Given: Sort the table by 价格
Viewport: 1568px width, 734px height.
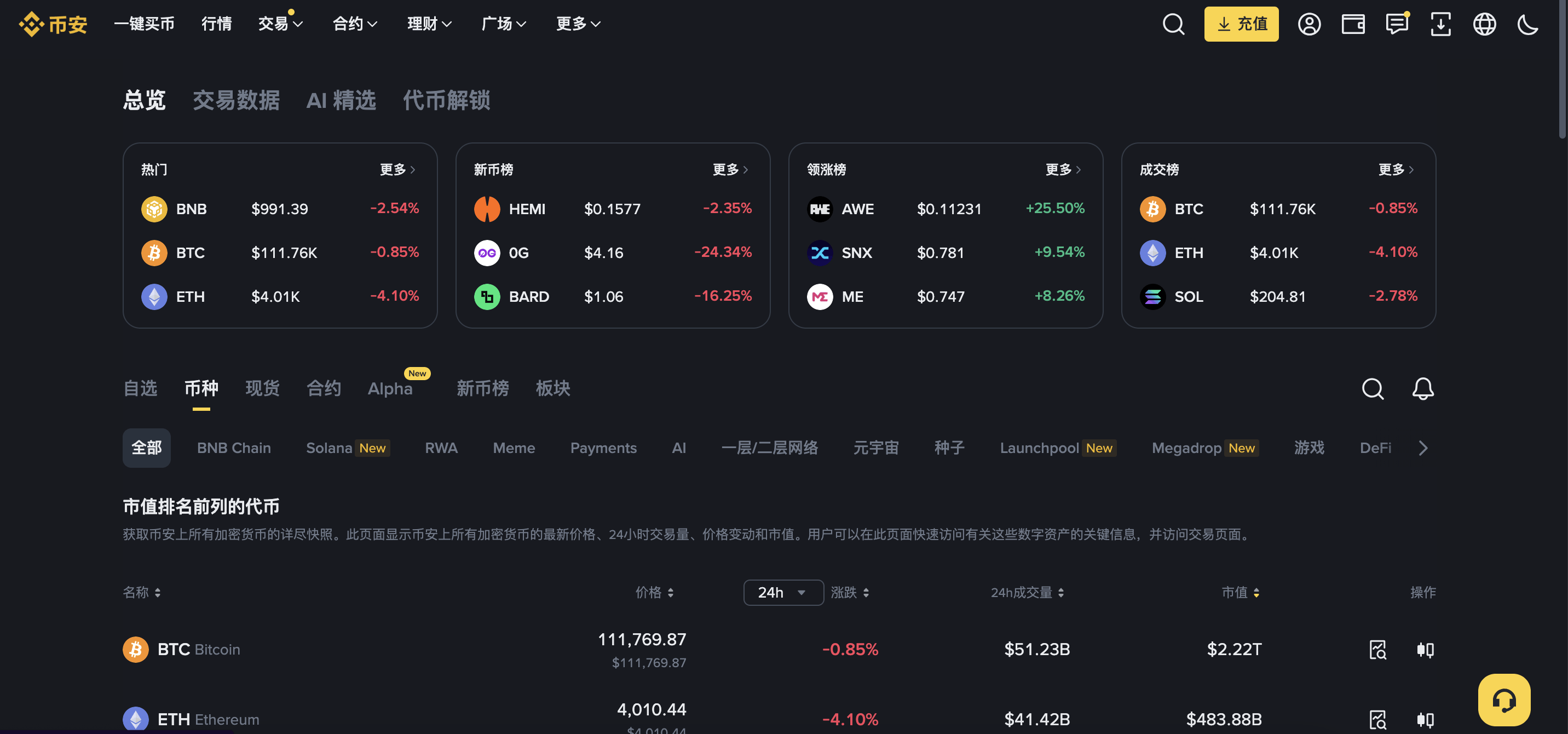Looking at the screenshot, I should (x=654, y=592).
